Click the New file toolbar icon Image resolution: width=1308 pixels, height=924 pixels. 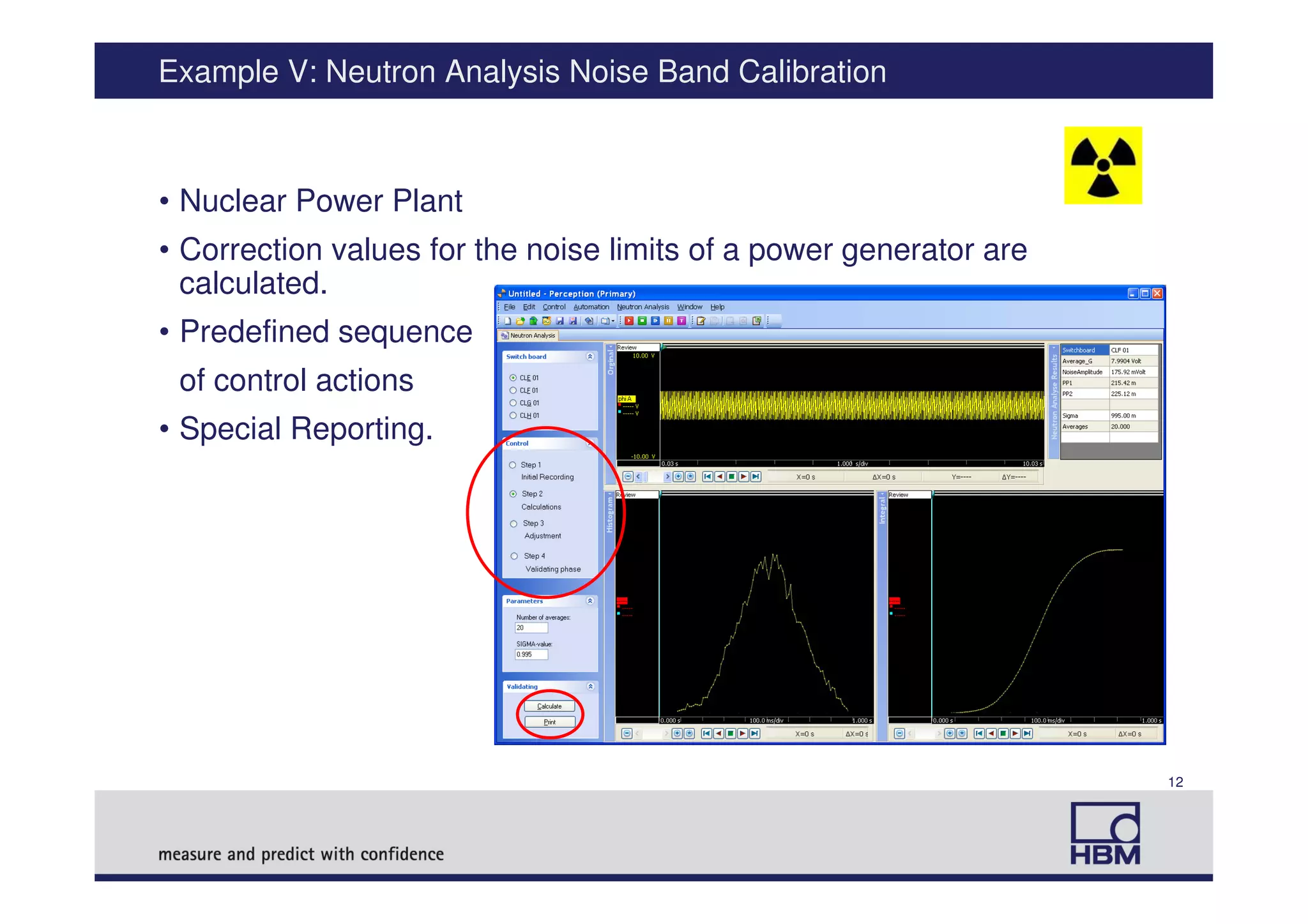tap(508, 321)
